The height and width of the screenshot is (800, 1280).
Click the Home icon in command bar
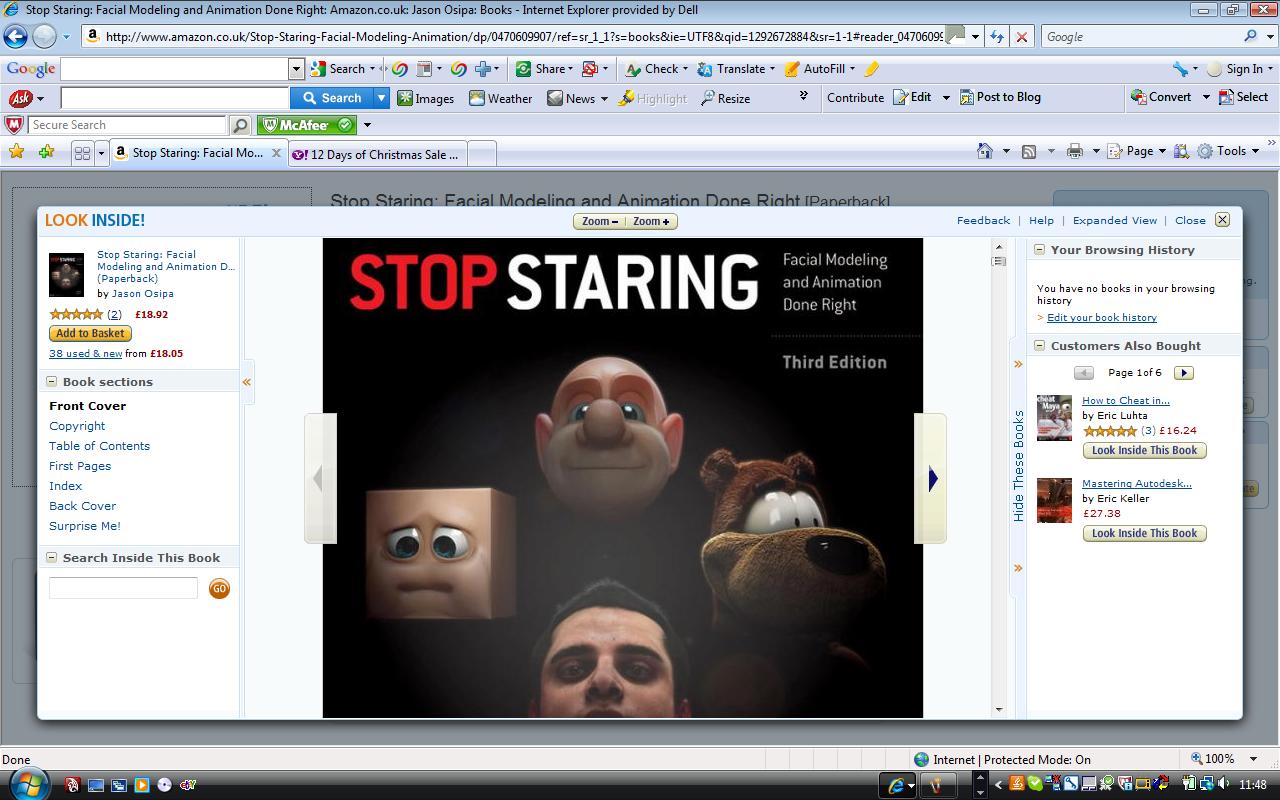[985, 151]
